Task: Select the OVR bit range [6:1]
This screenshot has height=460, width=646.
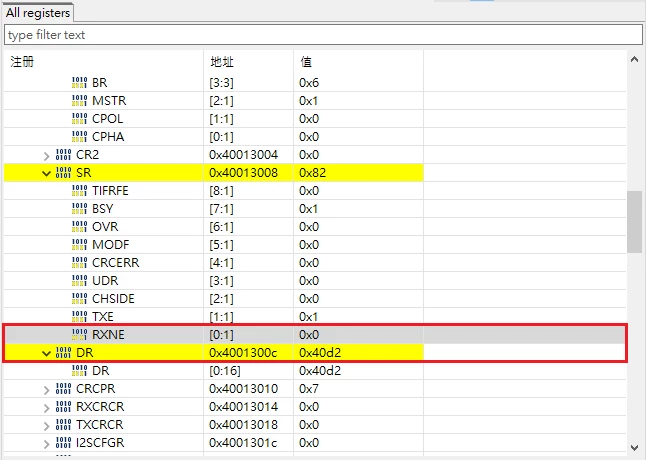Action: point(221,226)
